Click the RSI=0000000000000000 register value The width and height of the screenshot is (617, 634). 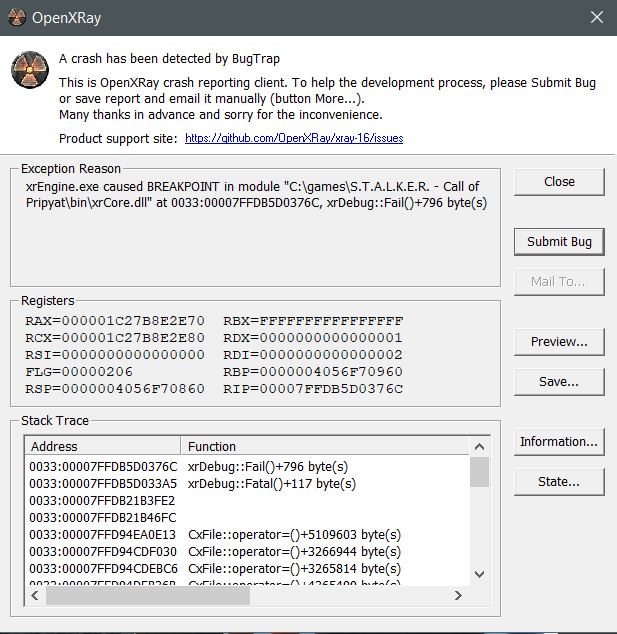point(115,355)
